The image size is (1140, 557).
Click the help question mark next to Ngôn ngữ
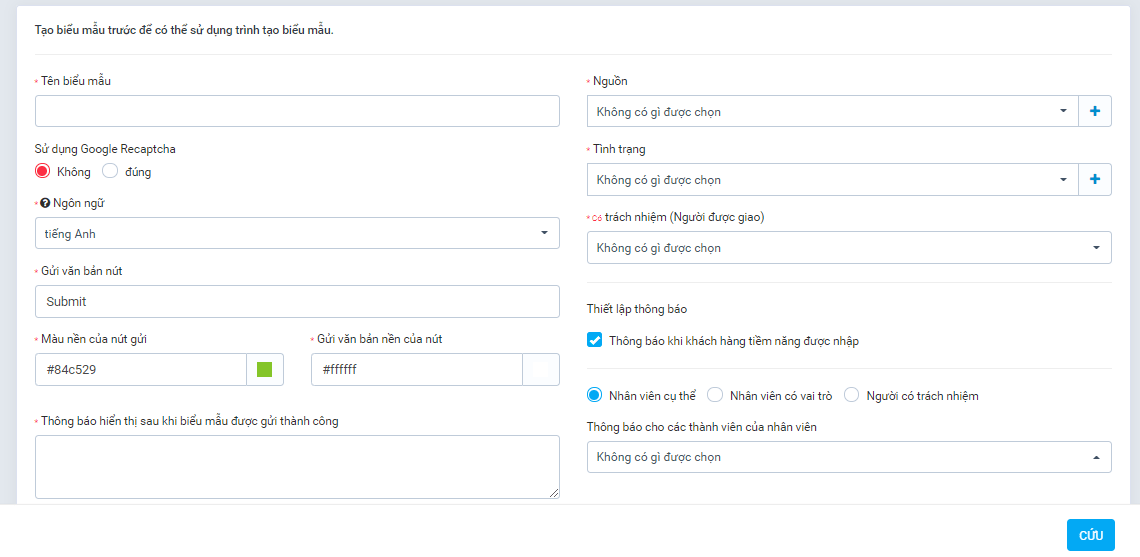click(x=45, y=203)
